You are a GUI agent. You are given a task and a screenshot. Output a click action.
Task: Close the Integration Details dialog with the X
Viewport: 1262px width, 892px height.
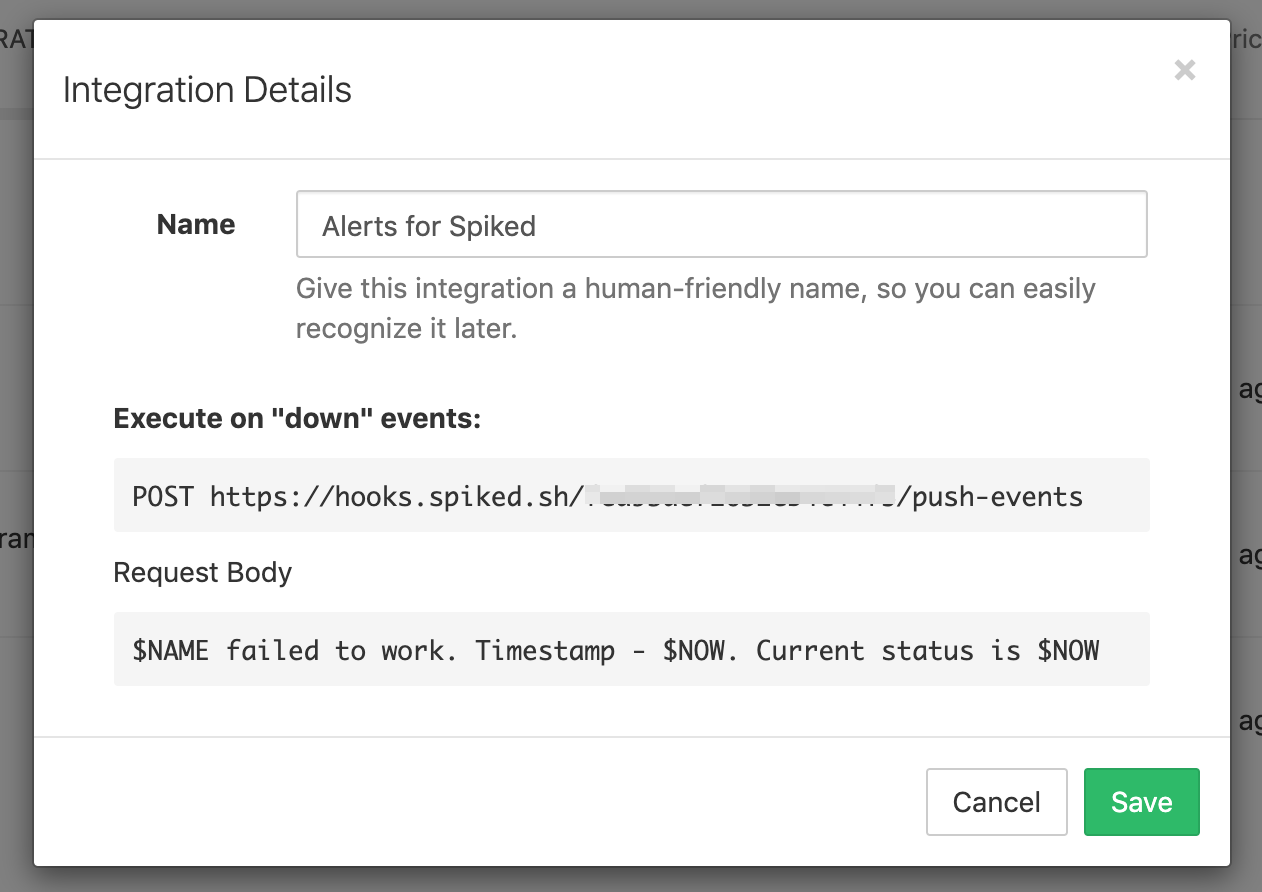point(1185,70)
